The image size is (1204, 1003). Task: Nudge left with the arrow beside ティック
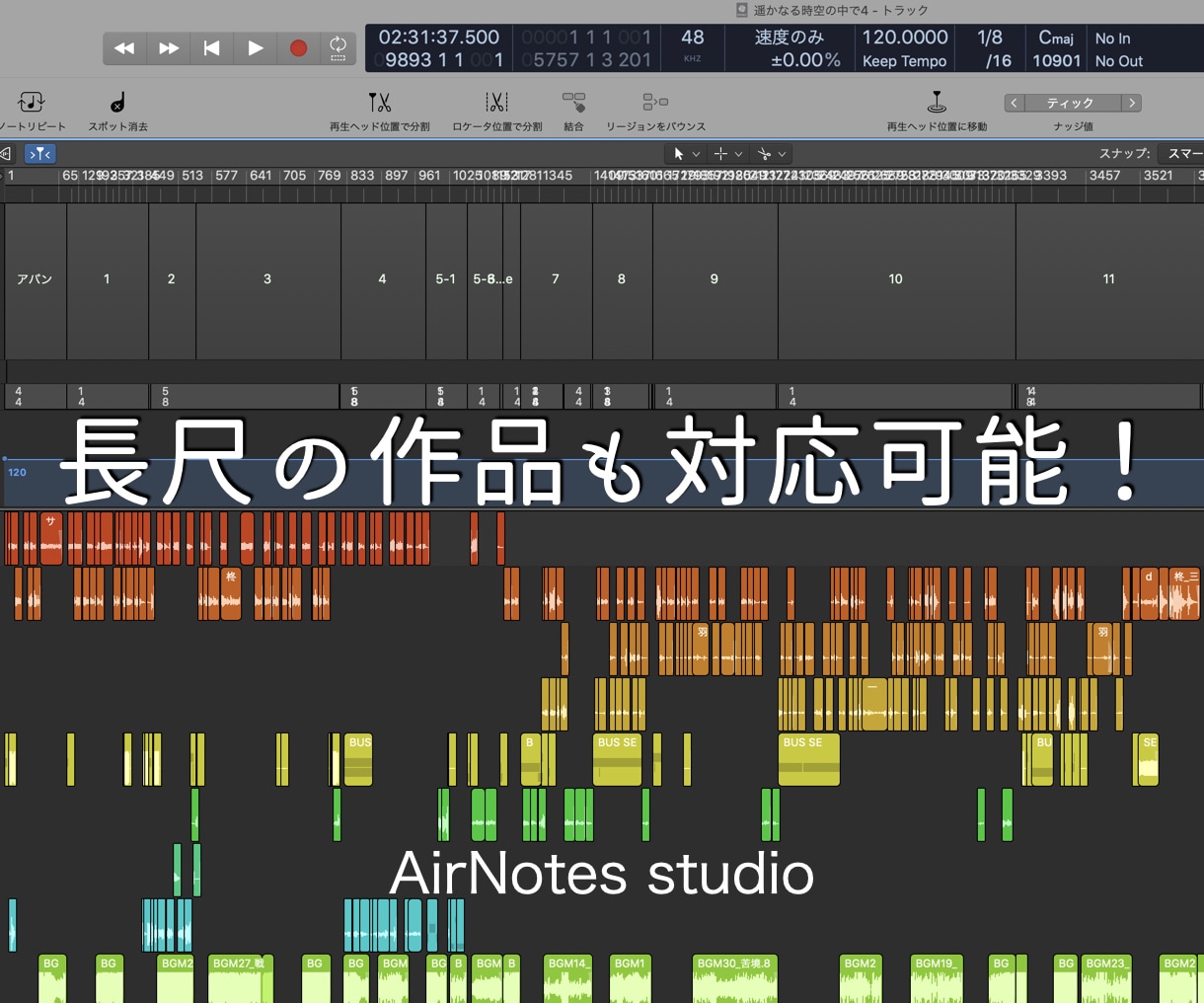click(1014, 103)
